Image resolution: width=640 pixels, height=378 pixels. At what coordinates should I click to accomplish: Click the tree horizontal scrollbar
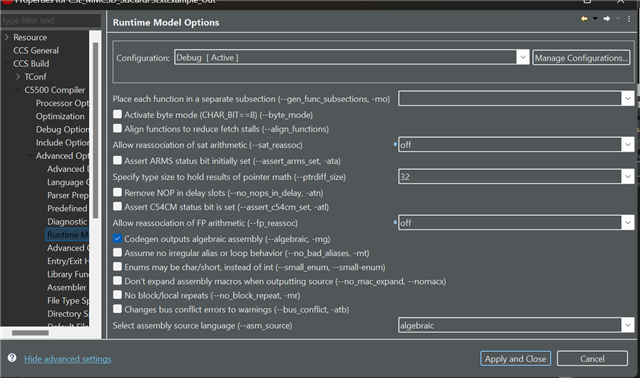pyautogui.click(x=30, y=333)
